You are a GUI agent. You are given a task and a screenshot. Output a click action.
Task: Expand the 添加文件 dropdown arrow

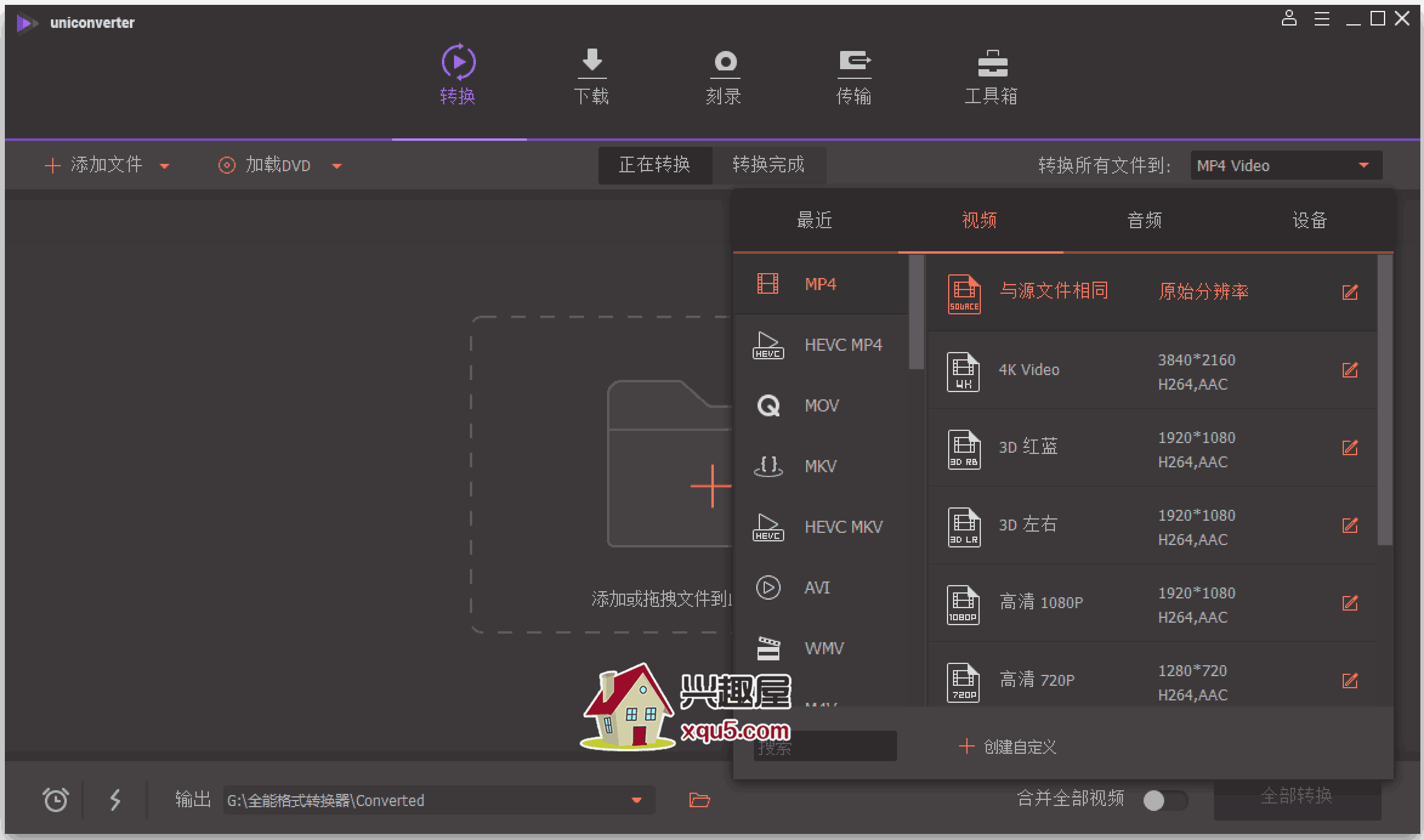(x=164, y=166)
